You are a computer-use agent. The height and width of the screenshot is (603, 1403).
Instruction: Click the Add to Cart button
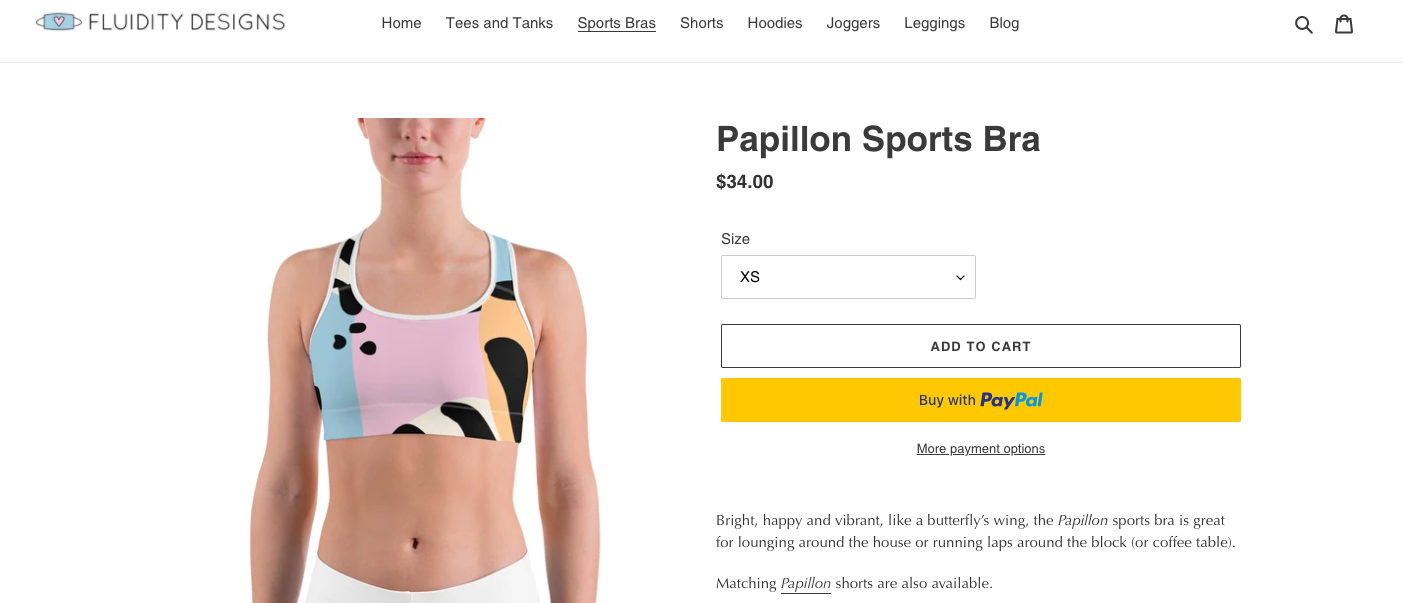980,346
